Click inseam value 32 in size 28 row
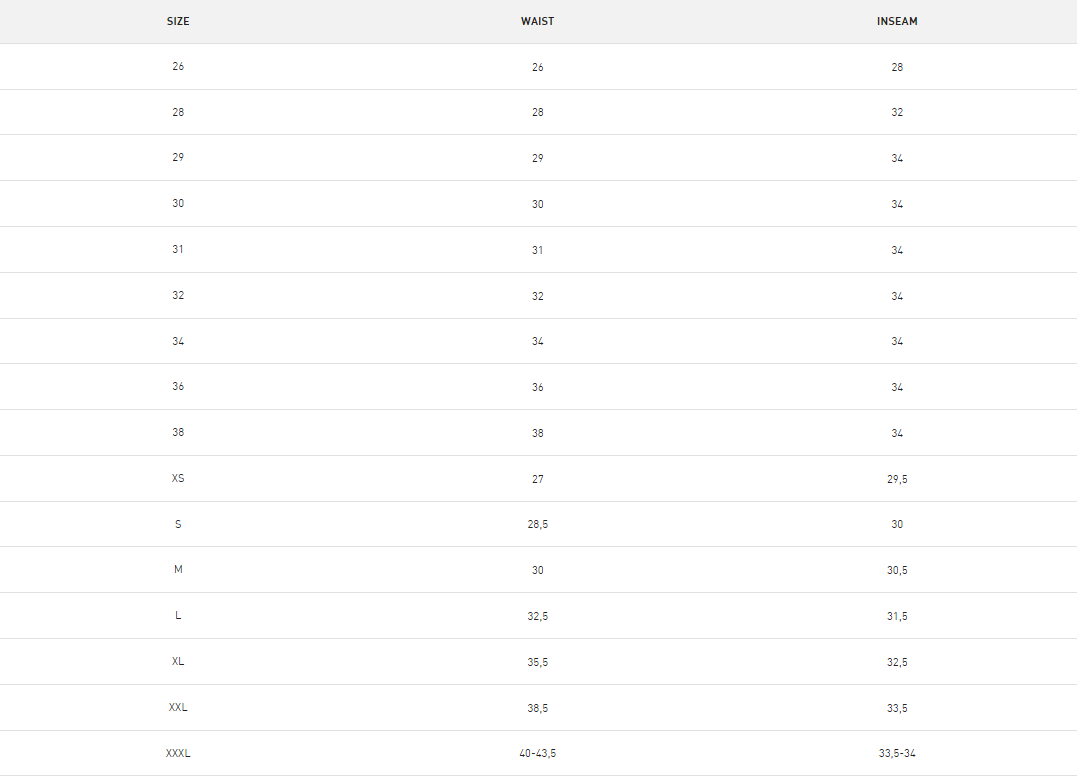Viewport: 1077px width, 776px height. coord(897,113)
